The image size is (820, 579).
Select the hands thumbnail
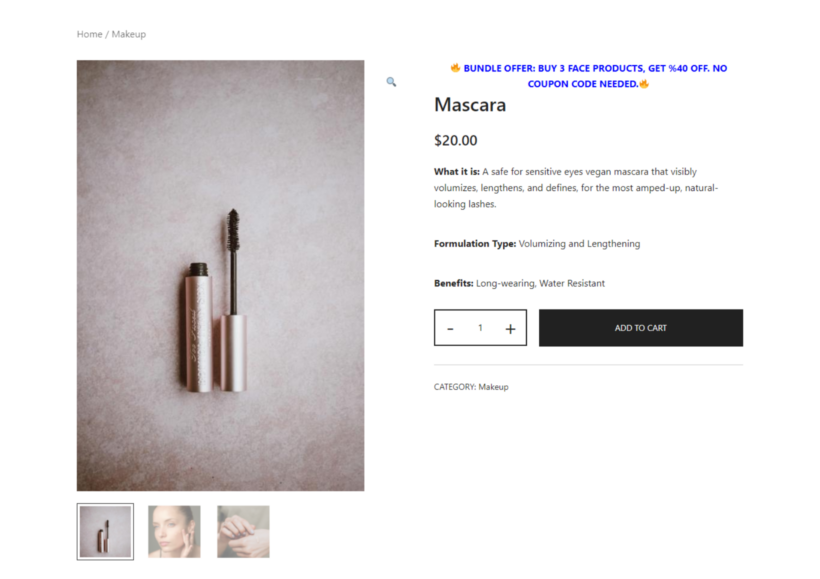(242, 531)
